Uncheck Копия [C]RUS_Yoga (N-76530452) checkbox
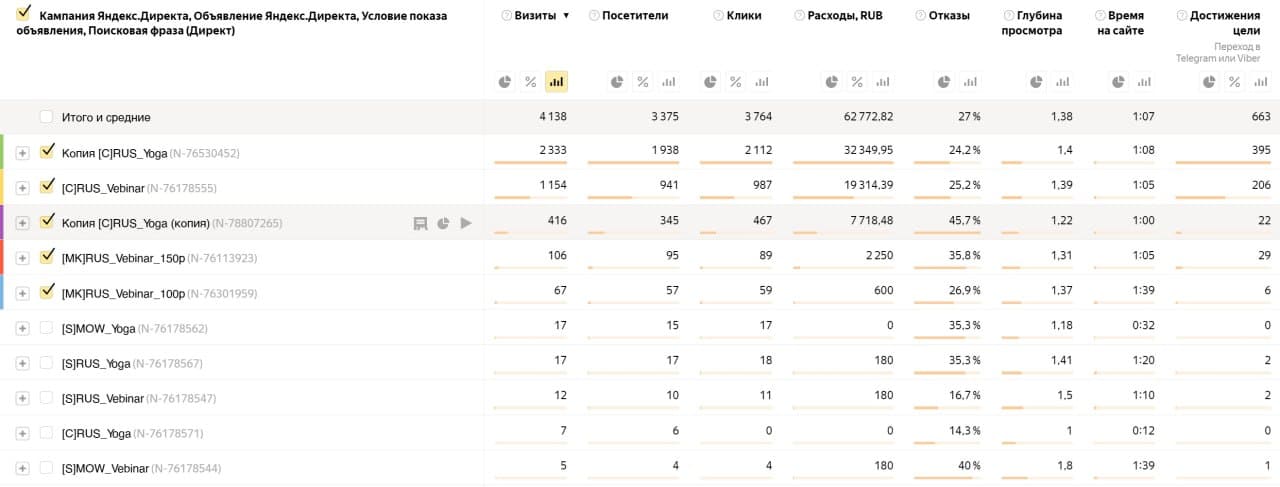 point(46,152)
